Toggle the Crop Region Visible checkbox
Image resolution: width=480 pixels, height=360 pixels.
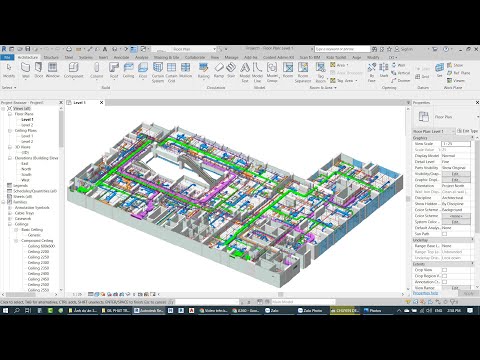(x=444, y=276)
